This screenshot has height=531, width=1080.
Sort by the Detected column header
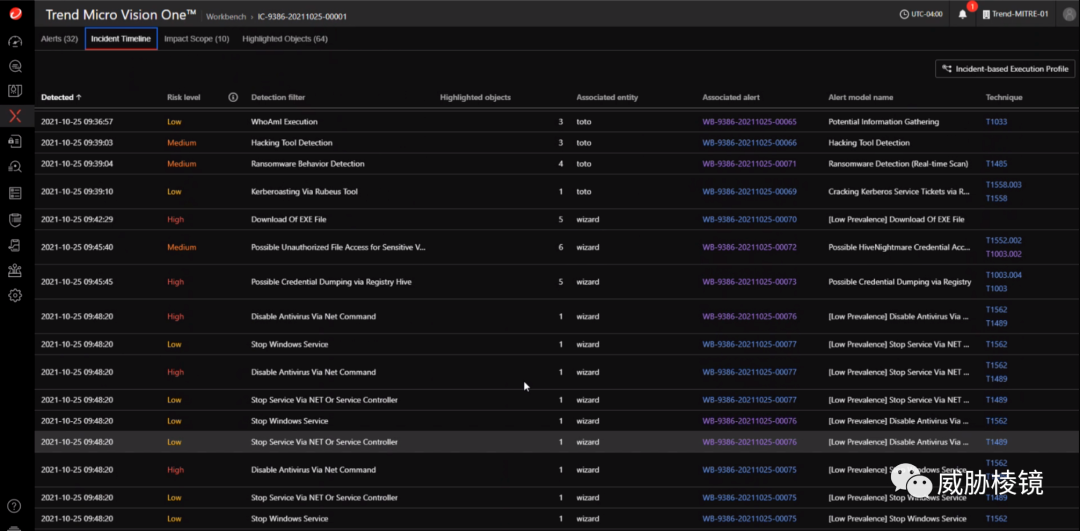61,97
